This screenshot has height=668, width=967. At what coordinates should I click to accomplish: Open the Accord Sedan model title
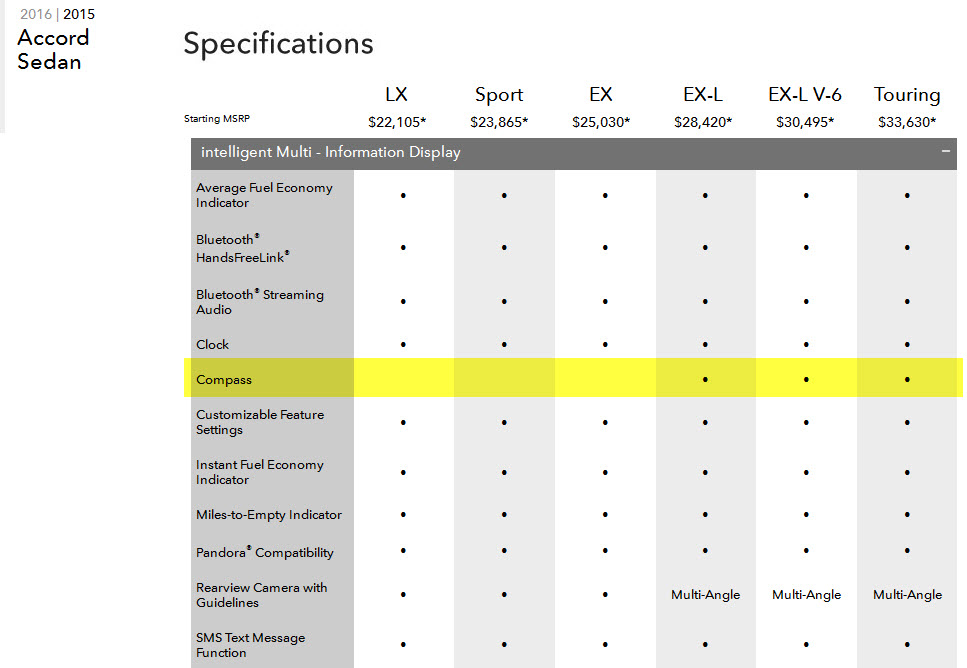[53, 50]
